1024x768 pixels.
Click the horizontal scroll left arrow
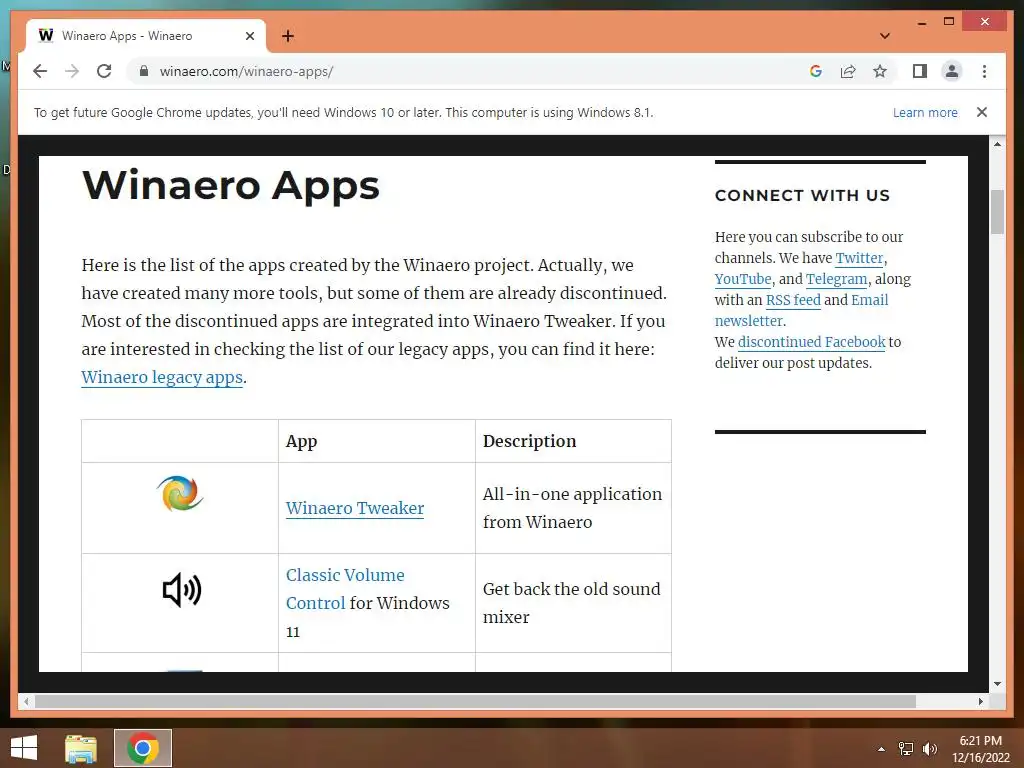pyautogui.click(x=26, y=701)
